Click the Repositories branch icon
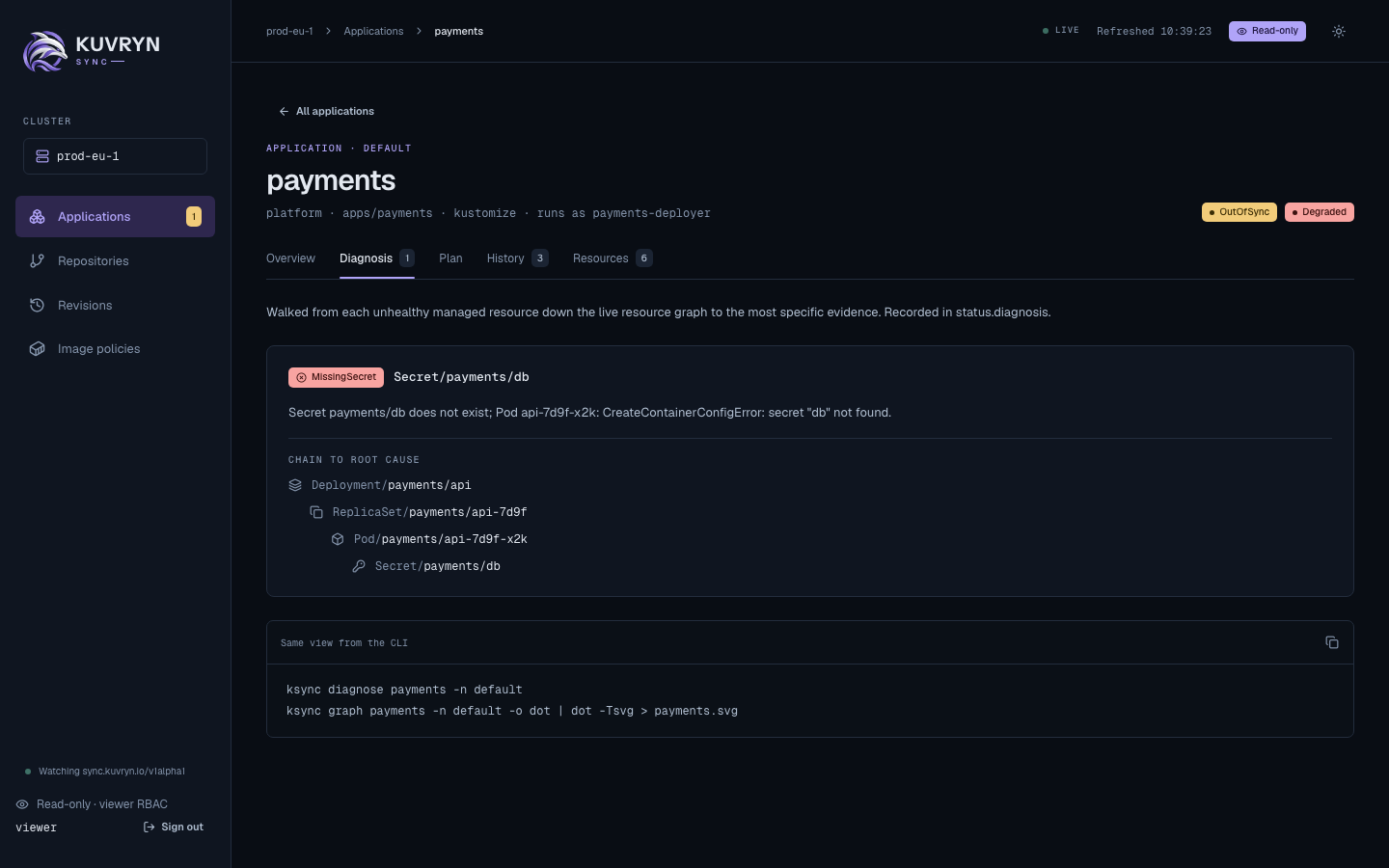Screen dimensions: 1389x868 tap(38, 261)
